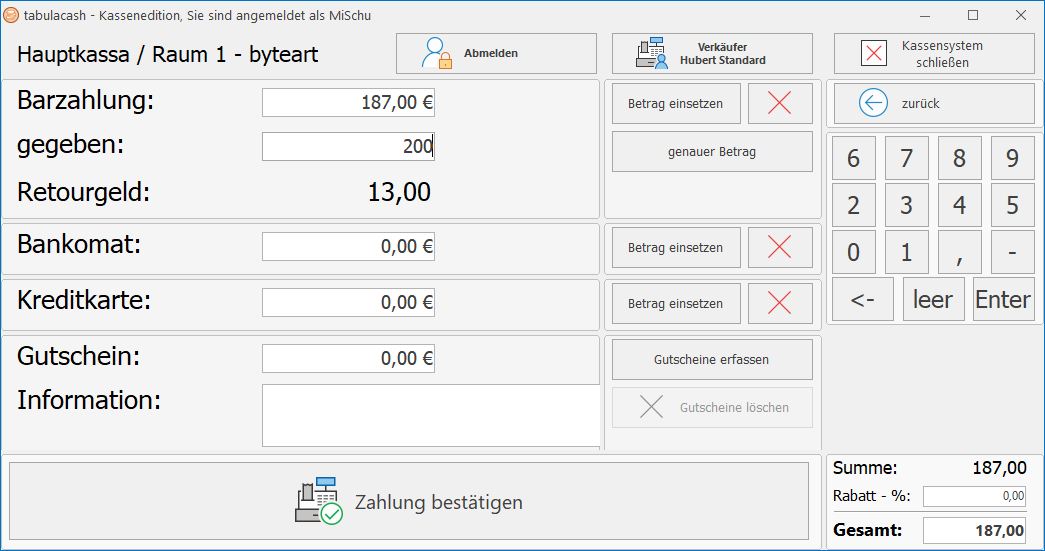
Task: Tap the keypad Enter key
Action: [1004, 299]
